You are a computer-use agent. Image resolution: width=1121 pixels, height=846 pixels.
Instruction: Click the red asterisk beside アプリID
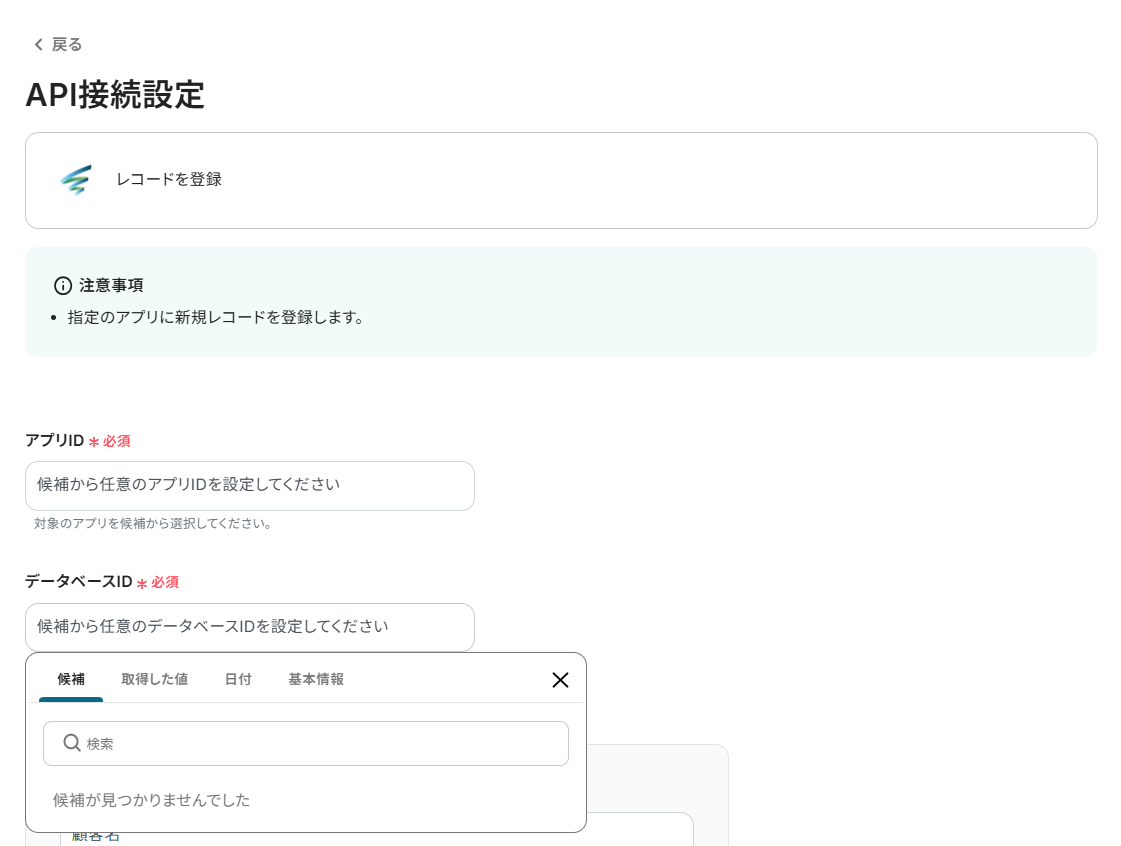[94, 442]
